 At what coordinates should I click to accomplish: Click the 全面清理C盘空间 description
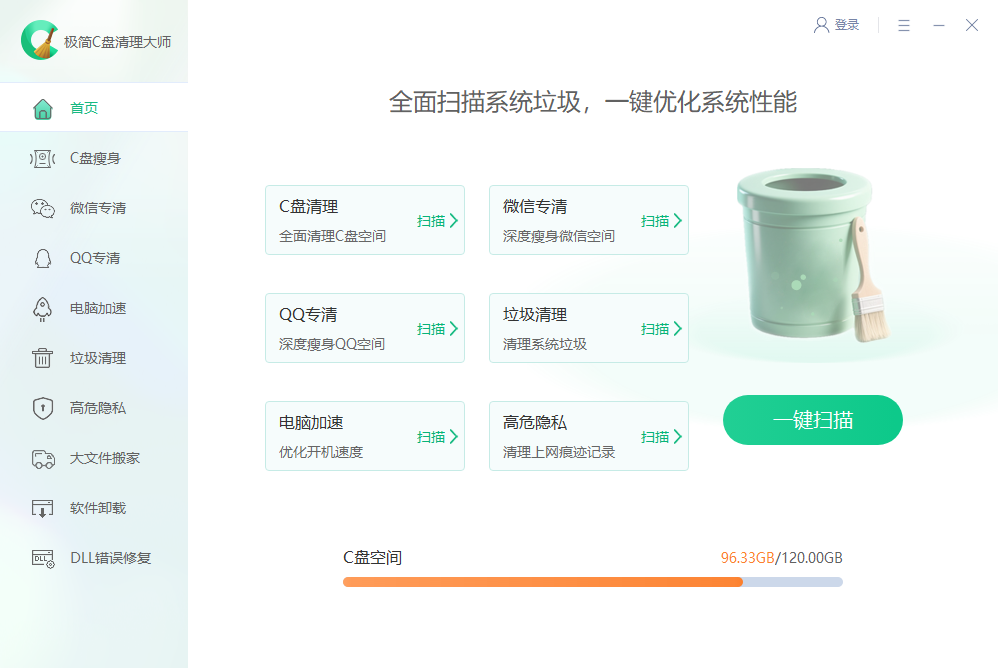(332, 236)
